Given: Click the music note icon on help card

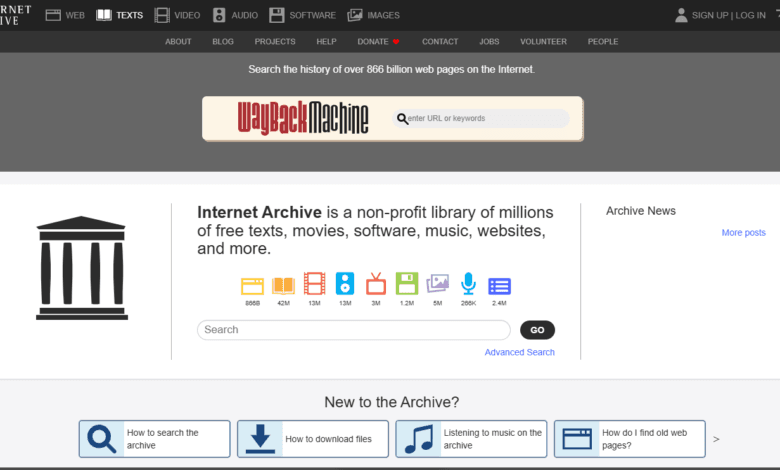Looking at the screenshot, I should (419, 439).
